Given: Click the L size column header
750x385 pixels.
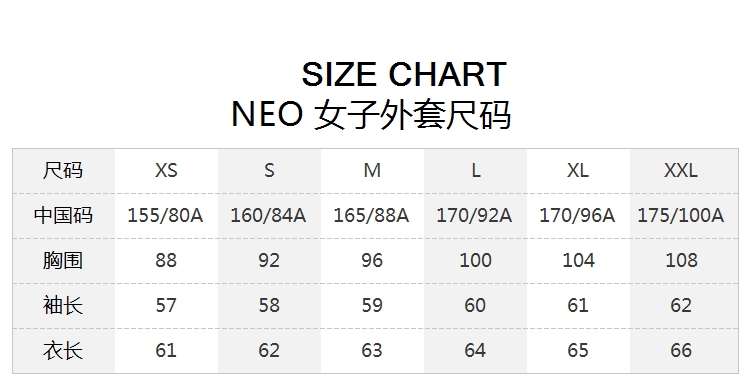Looking at the screenshot, I should click(x=475, y=171).
